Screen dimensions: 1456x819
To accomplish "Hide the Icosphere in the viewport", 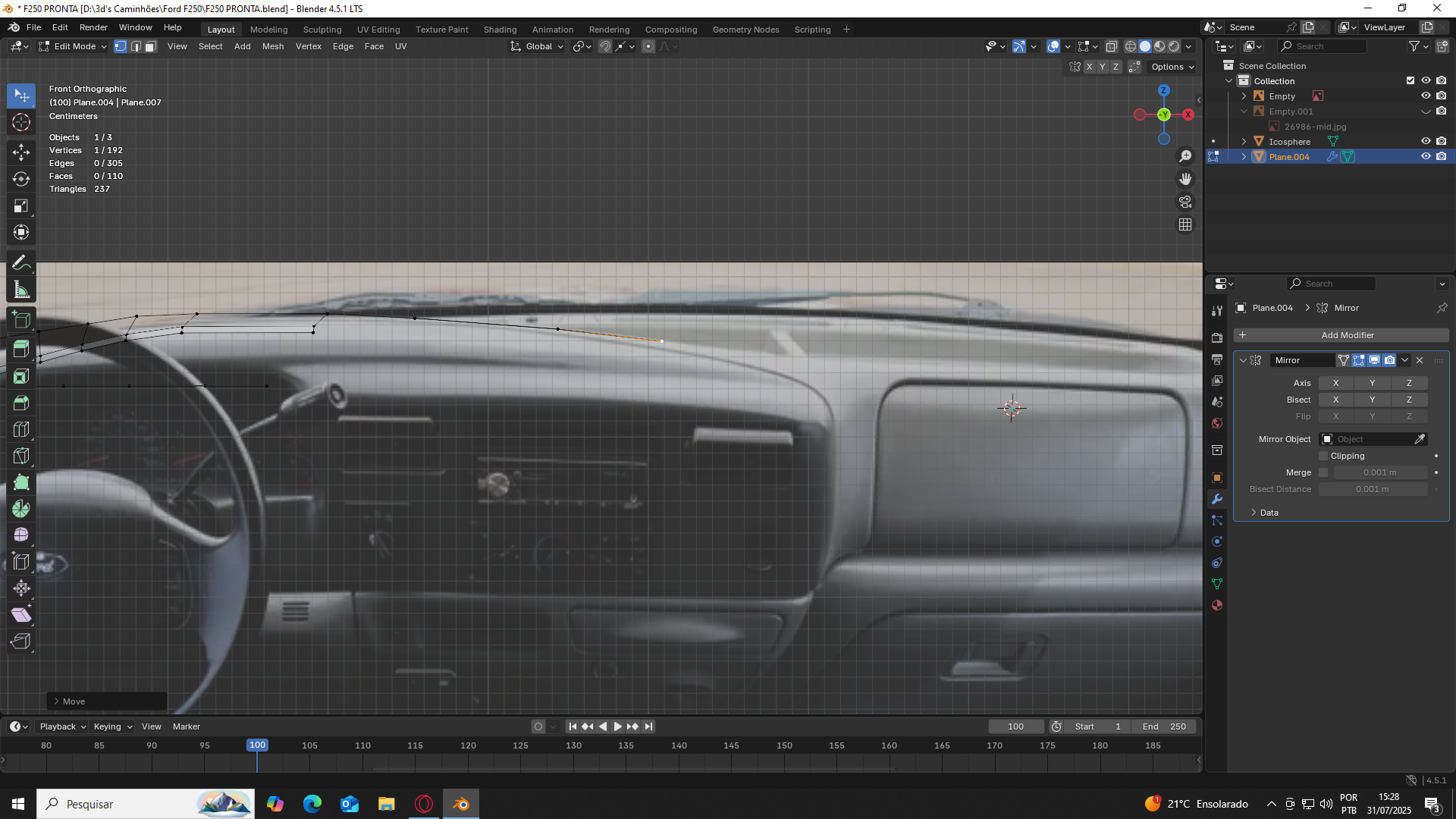I will [x=1425, y=141].
